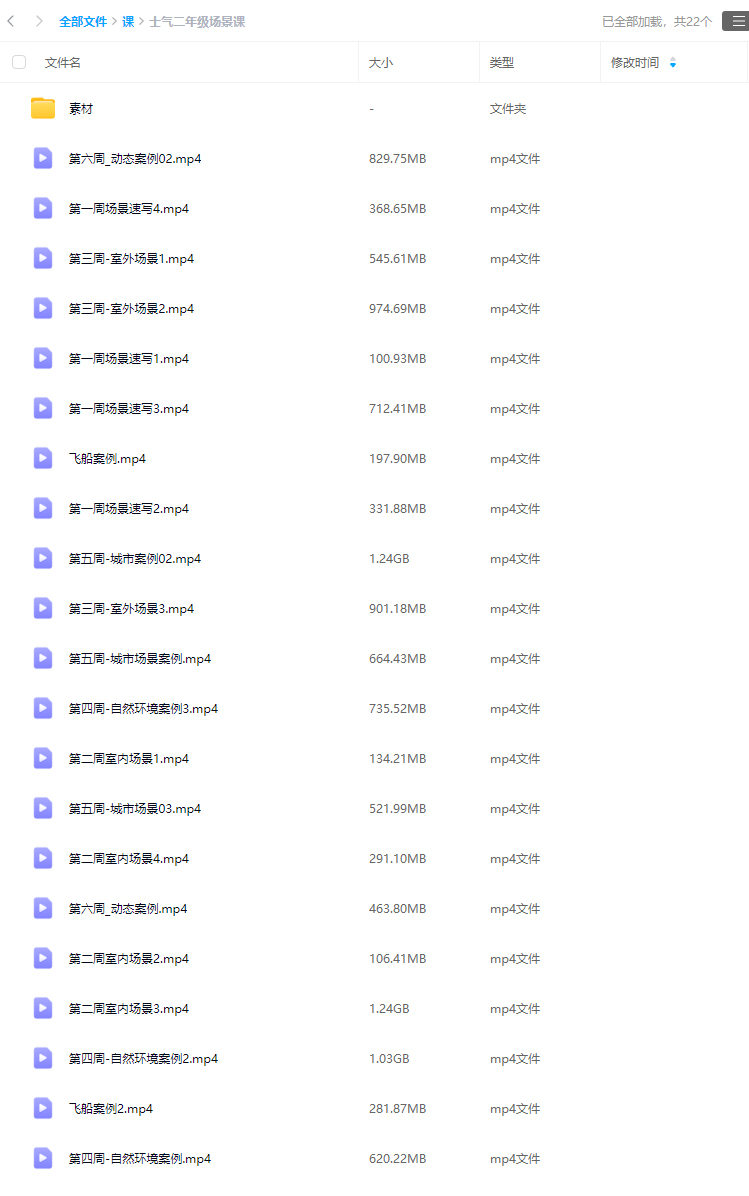Click video icon for 第六周_动态案例02.mp4
The width and height of the screenshot is (749, 1196).
click(43, 159)
